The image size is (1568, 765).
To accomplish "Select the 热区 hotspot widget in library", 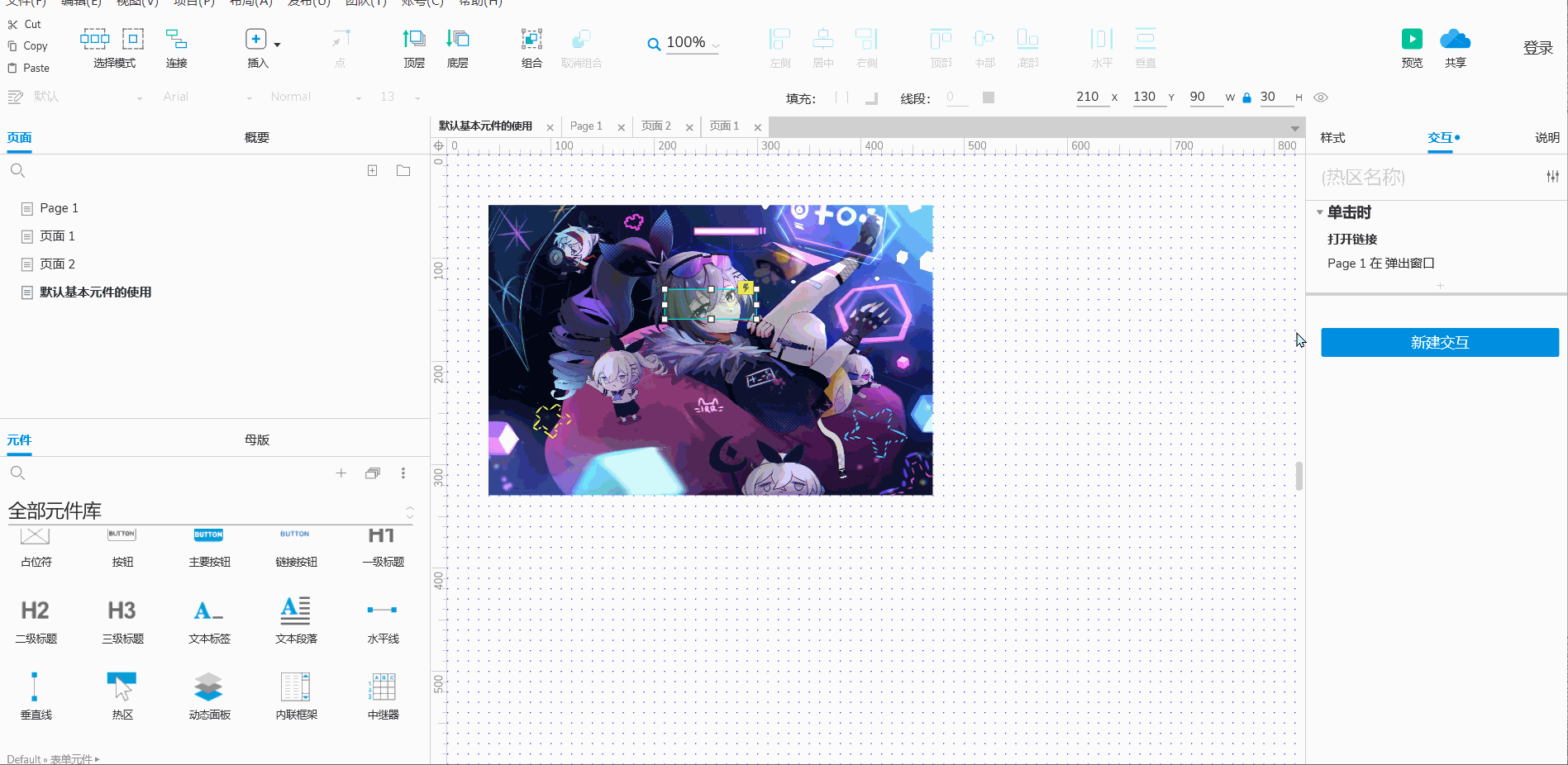I will (x=122, y=694).
